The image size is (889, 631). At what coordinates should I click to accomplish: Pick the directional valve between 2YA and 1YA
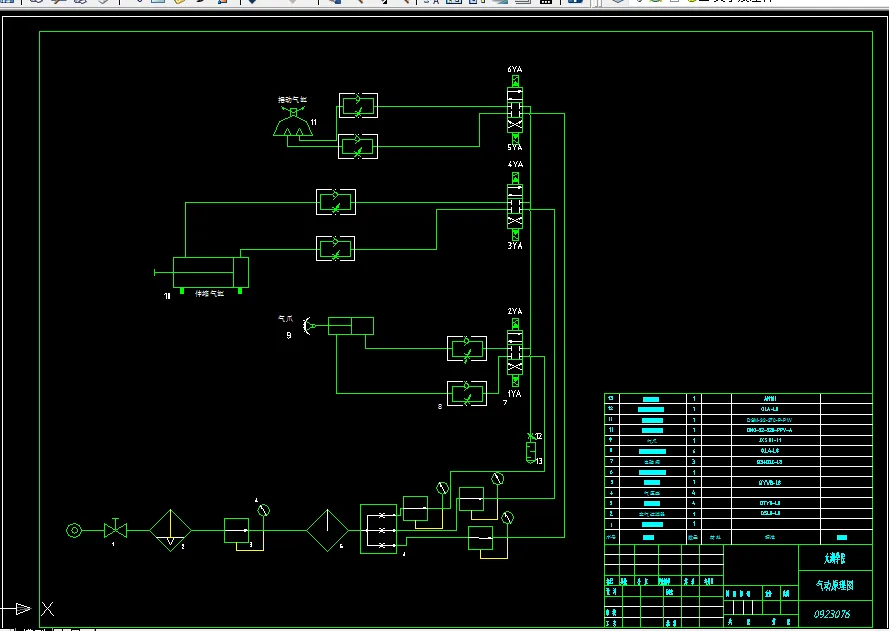tap(515, 353)
